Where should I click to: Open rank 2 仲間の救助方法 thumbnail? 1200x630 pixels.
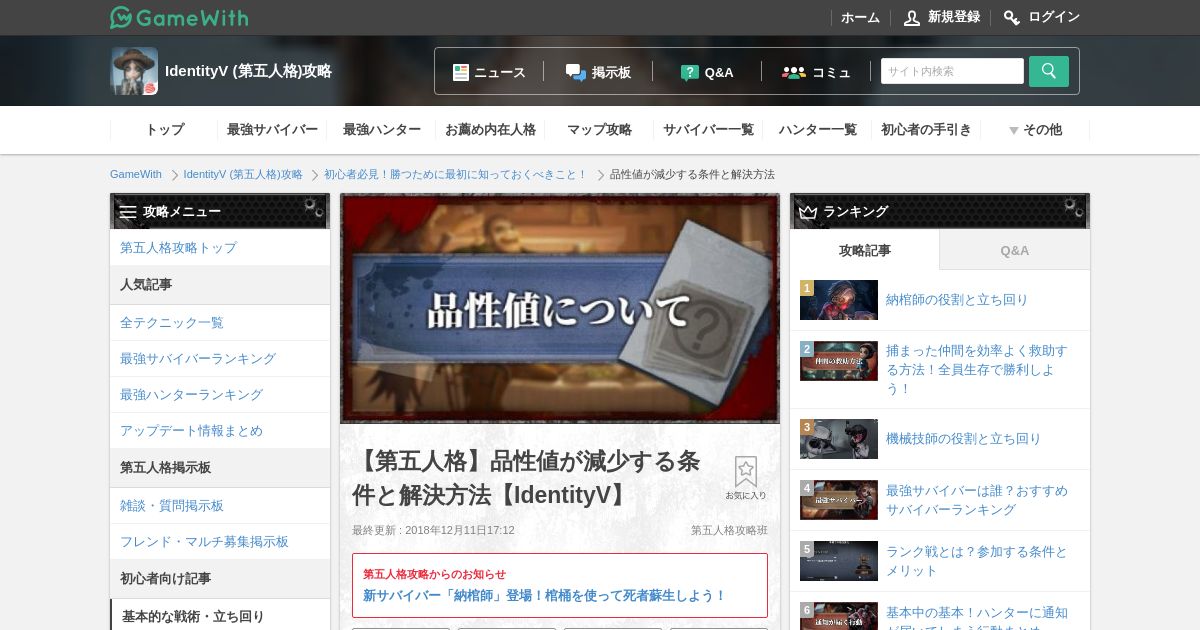pos(839,361)
